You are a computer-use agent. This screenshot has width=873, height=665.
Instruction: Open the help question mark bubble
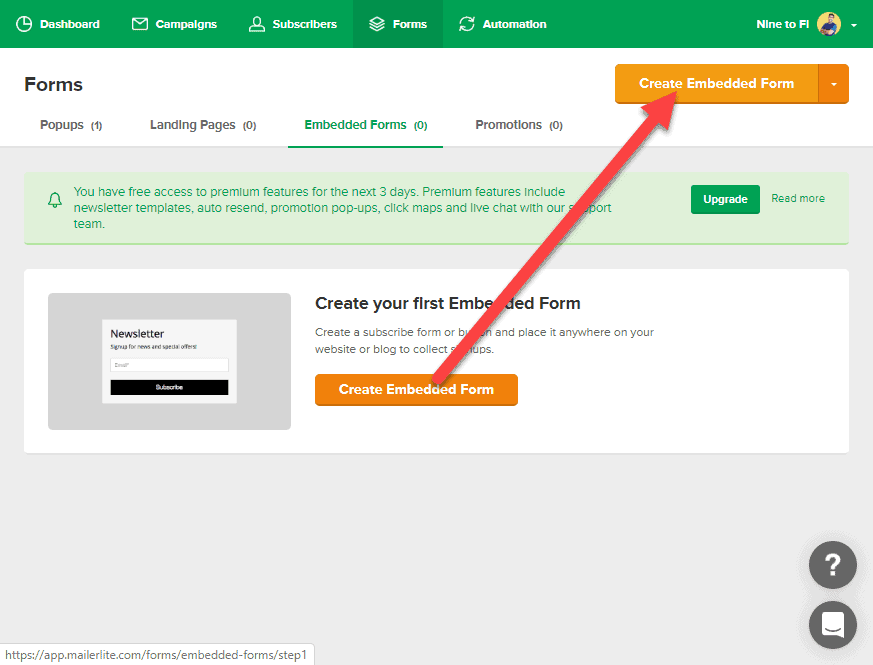point(832,565)
